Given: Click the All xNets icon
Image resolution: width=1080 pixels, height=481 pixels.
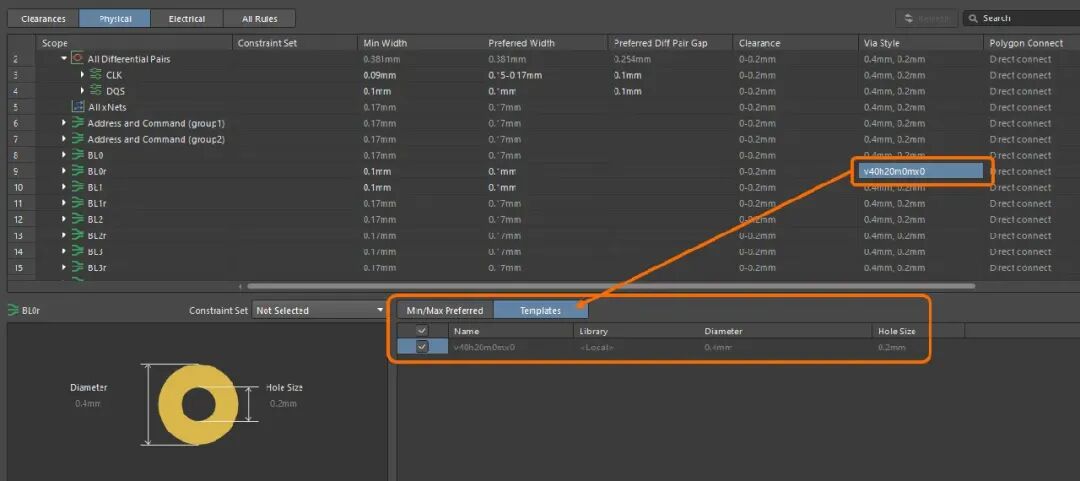Looking at the screenshot, I should 78,107.
